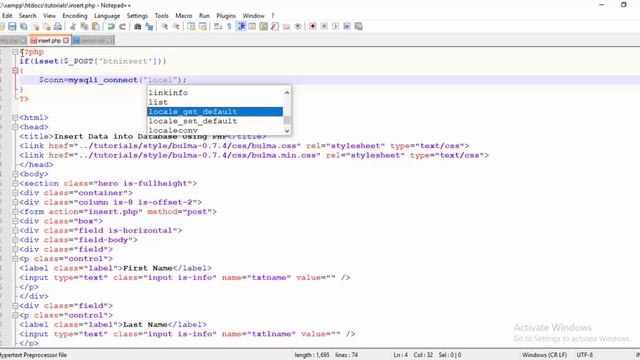Viewport: 640px width, 360px height.
Task: Open the Function List panel icon
Action: [x=275, y=27]
